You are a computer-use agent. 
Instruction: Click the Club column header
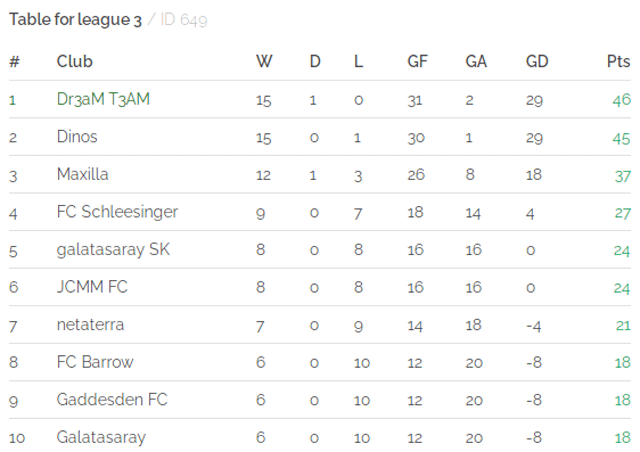click(x=75, y=62)
